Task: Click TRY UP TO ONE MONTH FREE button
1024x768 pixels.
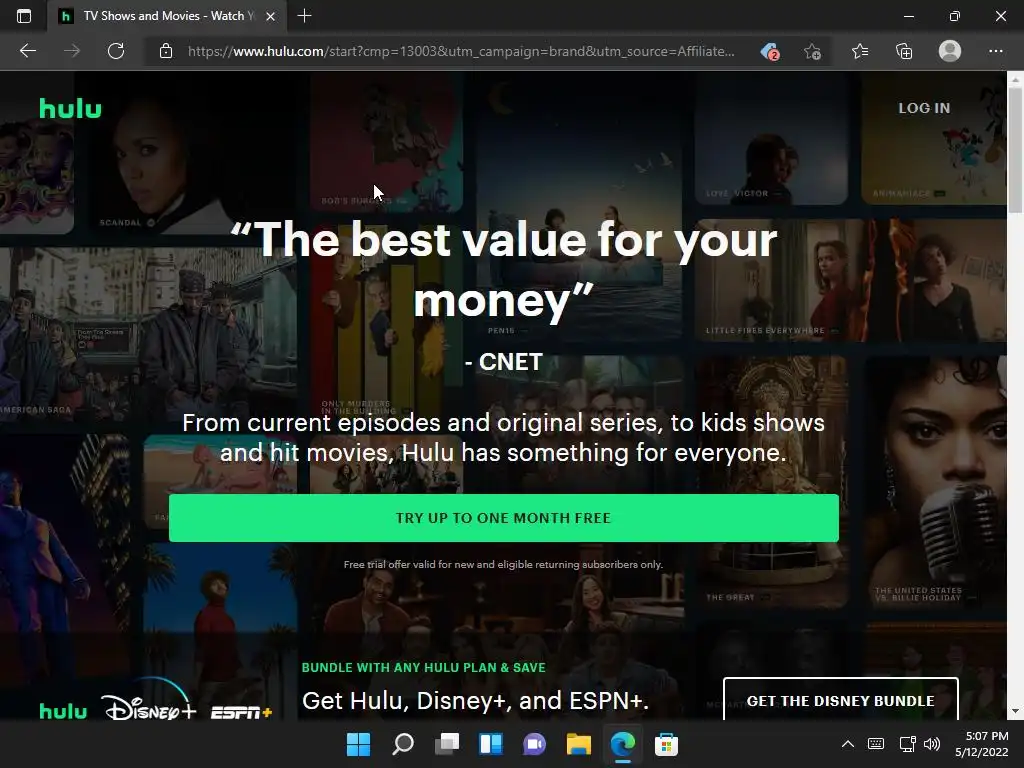Action: click(x=504, y=518)
